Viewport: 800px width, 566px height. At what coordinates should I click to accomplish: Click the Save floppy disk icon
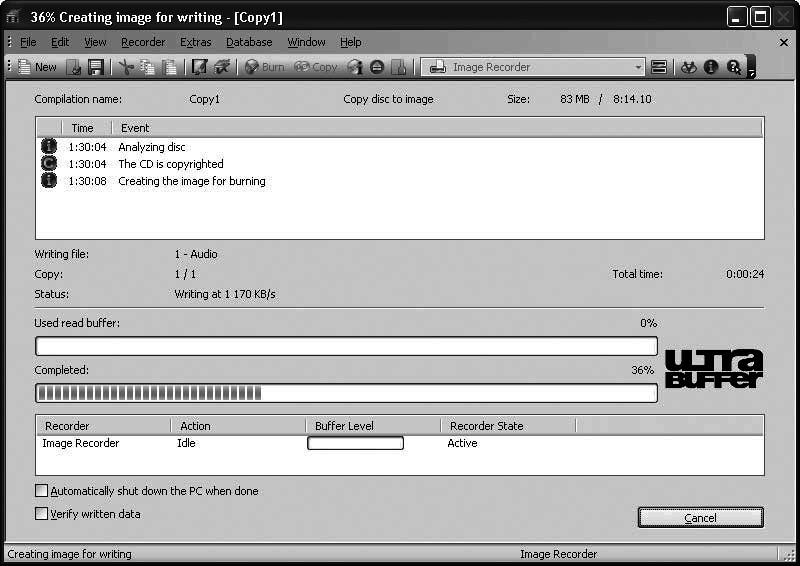96,67
